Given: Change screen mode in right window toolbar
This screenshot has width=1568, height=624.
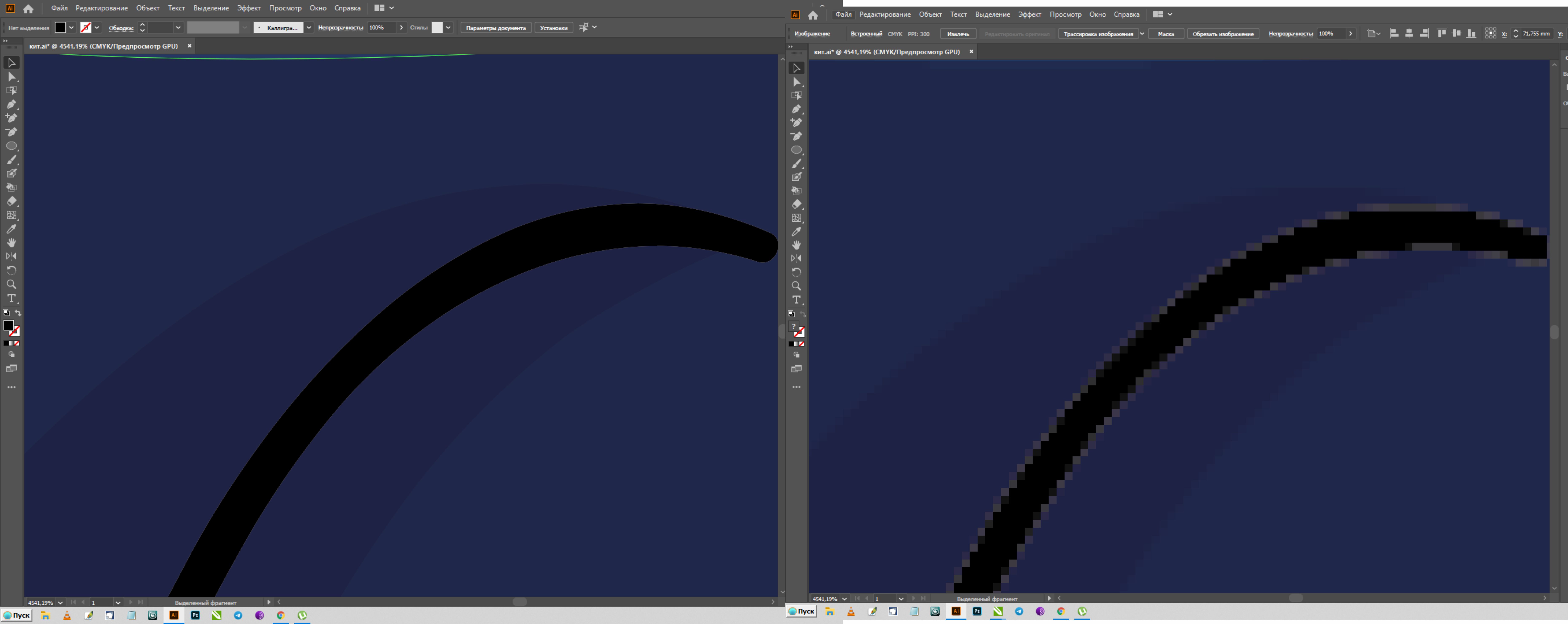Looking at the screenshot, I should click(x=796, y=368).
